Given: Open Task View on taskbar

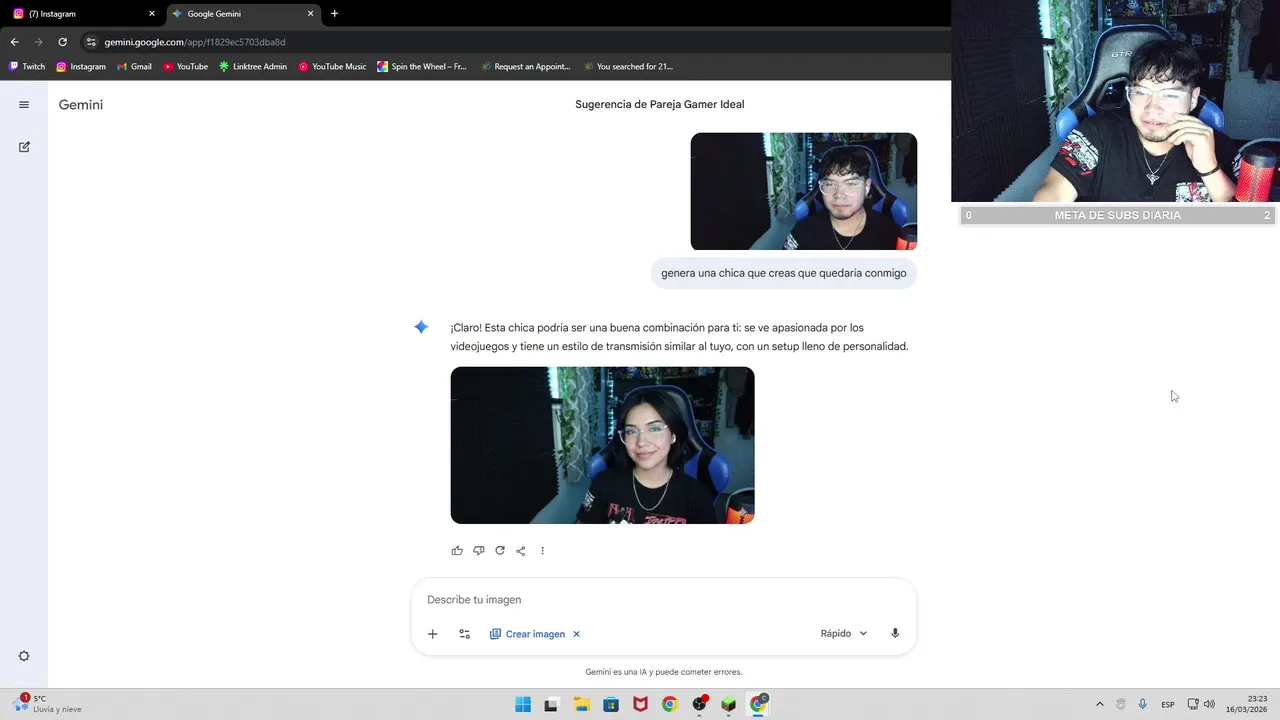Looking at the screenshot, I should click(550, 704).
